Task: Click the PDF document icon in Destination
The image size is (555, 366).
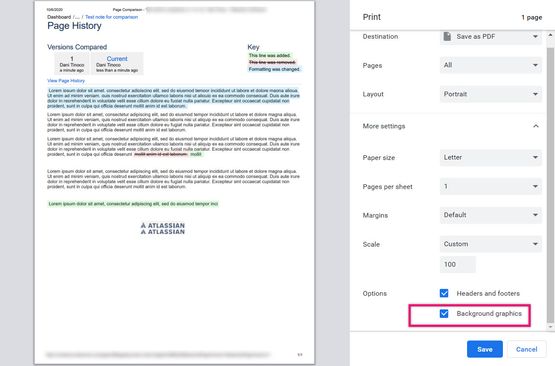Action: 447,36
